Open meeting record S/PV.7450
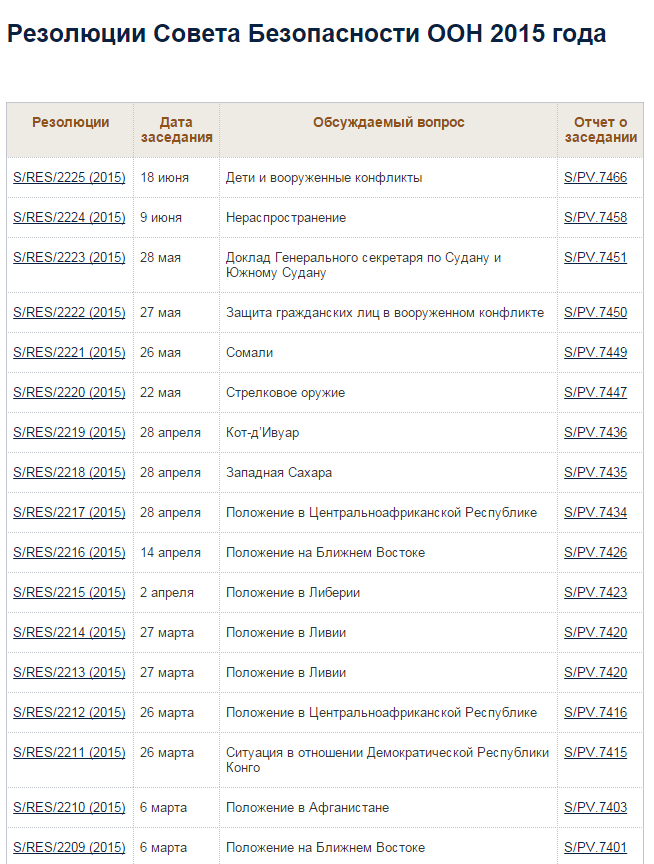Screen dimensions: 654x864 click(596, 312)
